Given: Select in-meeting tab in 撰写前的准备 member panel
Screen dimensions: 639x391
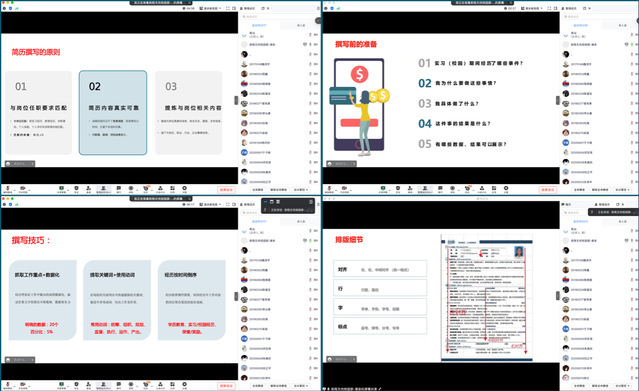Looking at the screenshot, I should point(581,25).
